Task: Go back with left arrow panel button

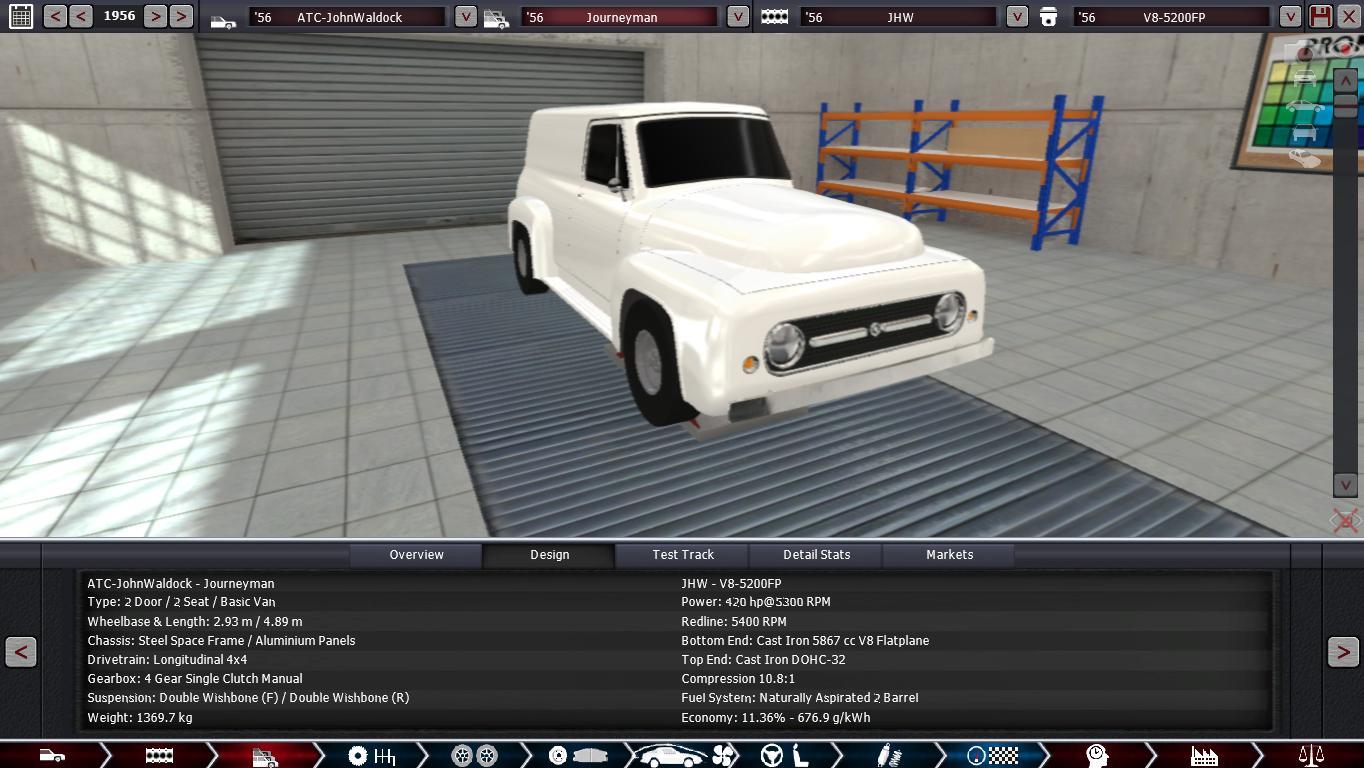Action: pos(21,652)
